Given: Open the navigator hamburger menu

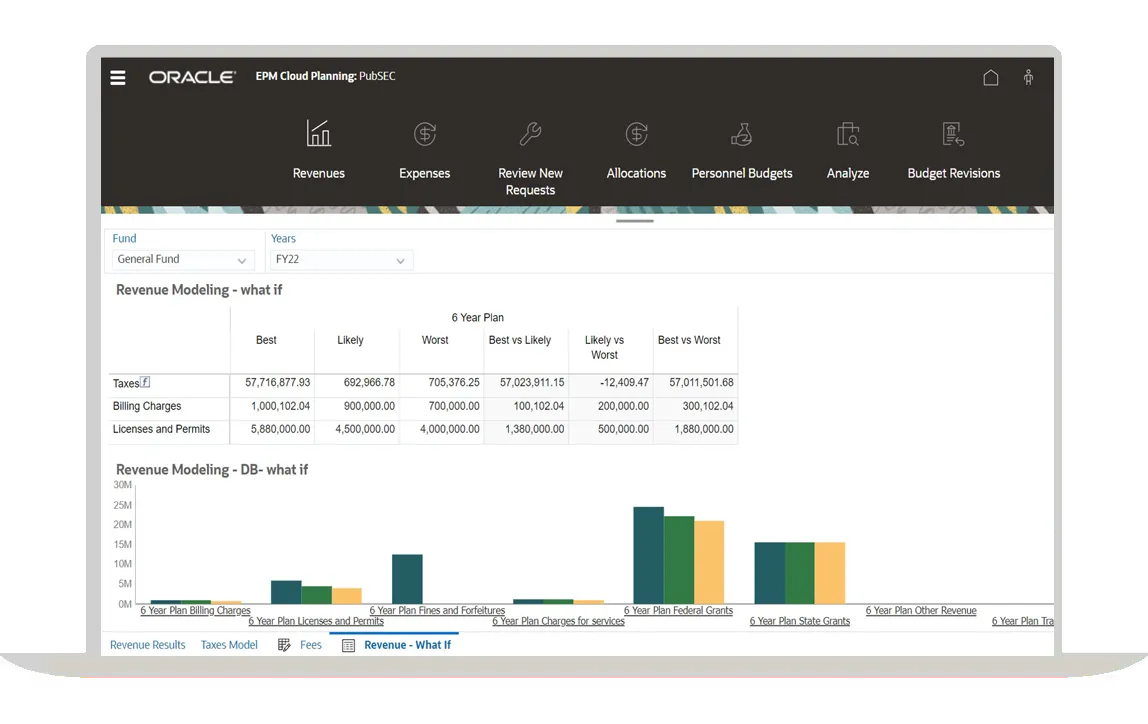Looking at the screenshot, I should tap(117, 76).
